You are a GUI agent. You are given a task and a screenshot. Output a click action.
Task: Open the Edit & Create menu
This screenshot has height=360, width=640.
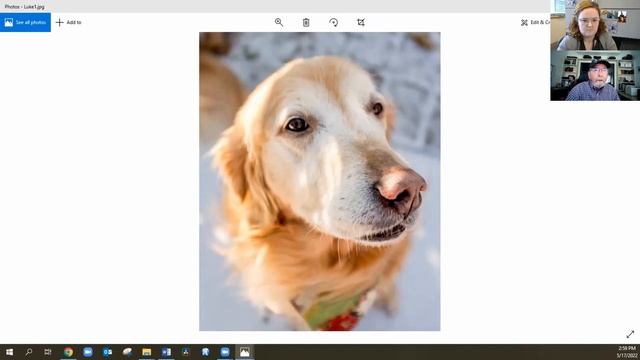535,22
